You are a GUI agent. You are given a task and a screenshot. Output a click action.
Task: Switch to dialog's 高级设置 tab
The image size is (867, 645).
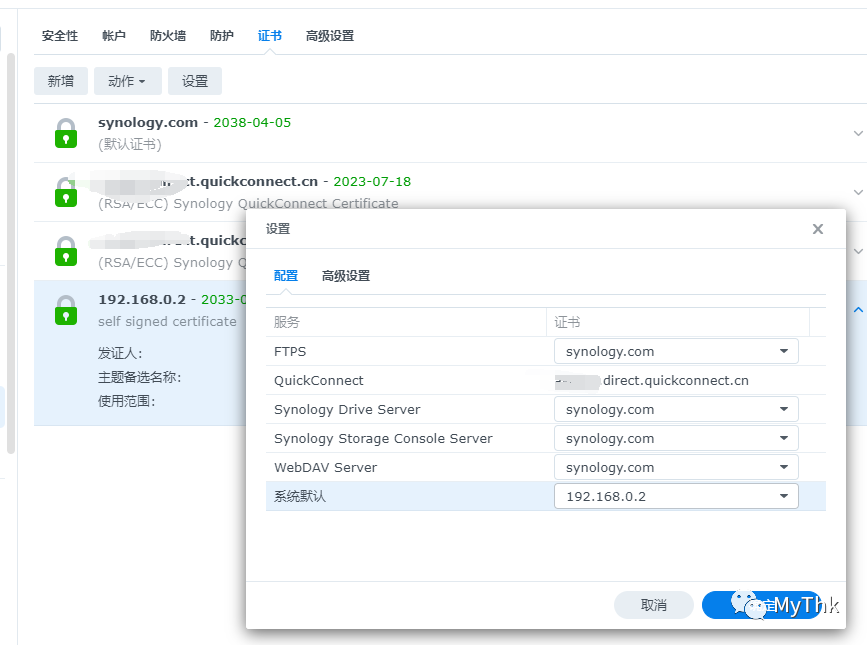tap(346, 276)
